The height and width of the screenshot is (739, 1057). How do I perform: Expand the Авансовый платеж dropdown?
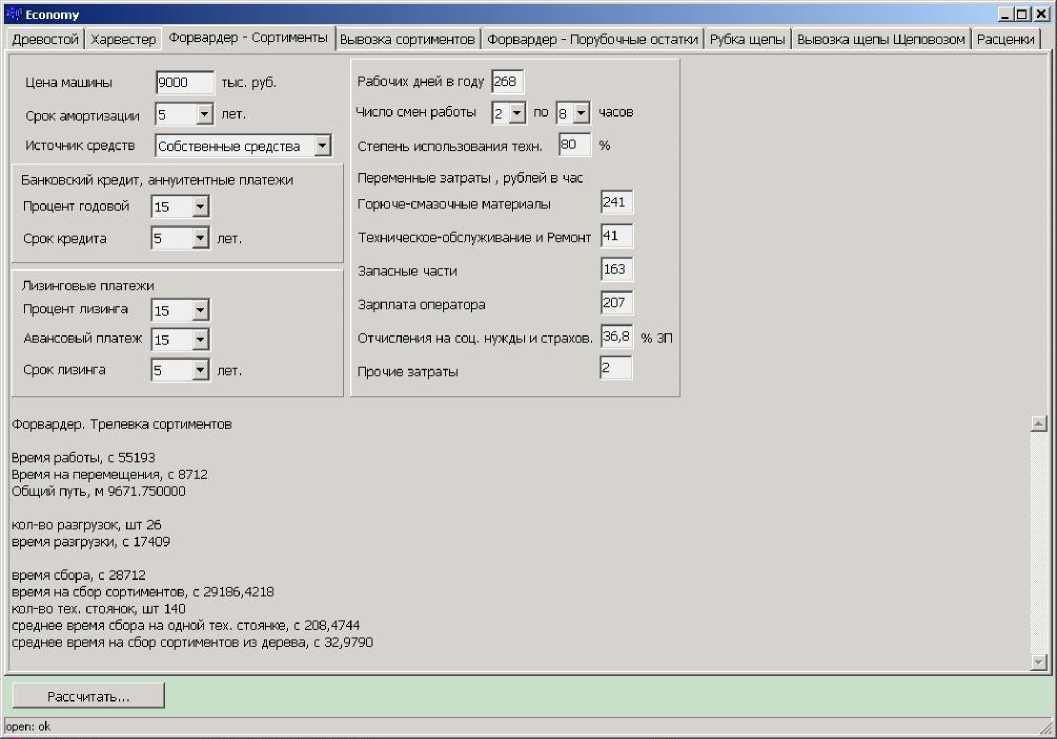pyautogui.click(x=200, y=340)
